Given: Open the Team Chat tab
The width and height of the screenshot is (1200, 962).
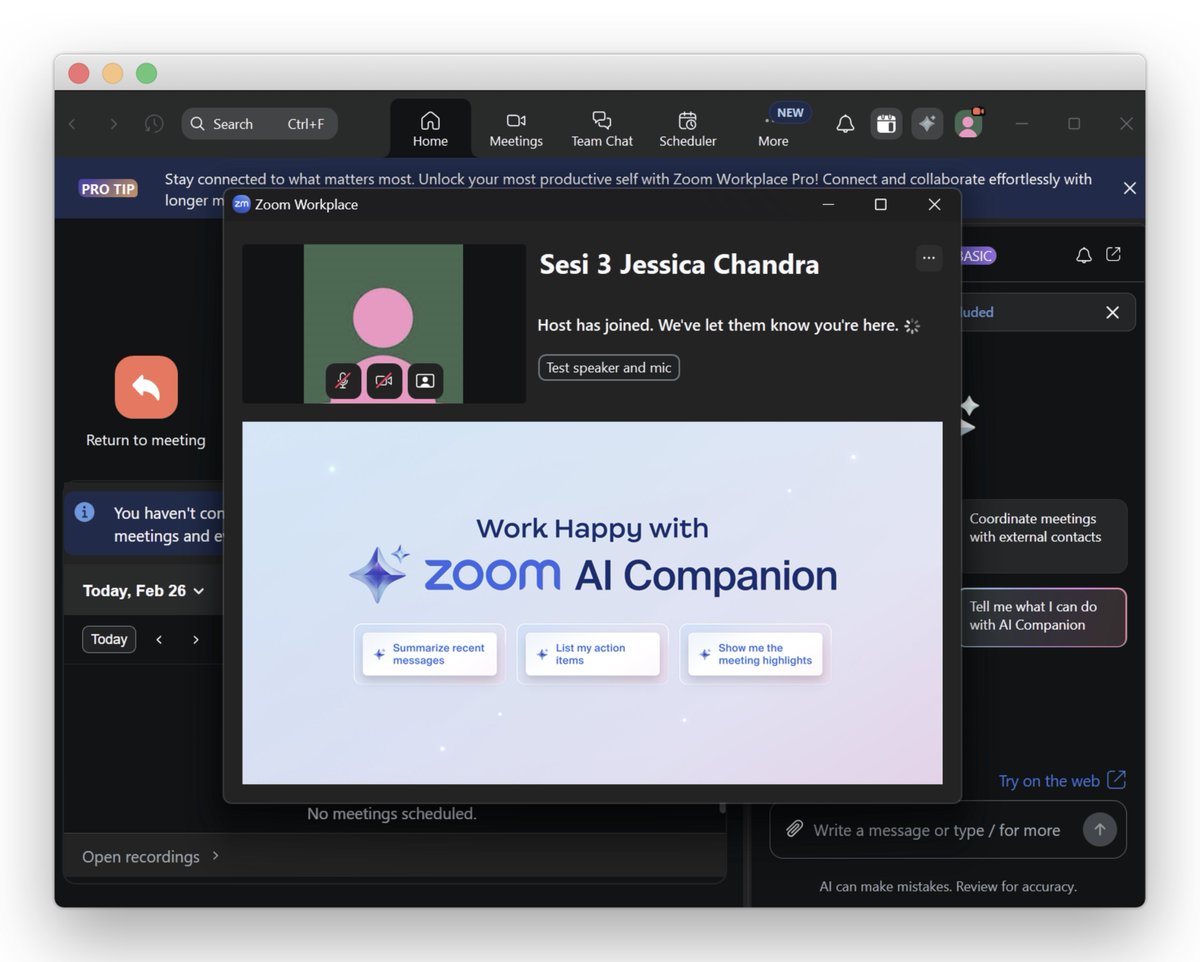Looking at the screenshot, I should click(602, 129).
